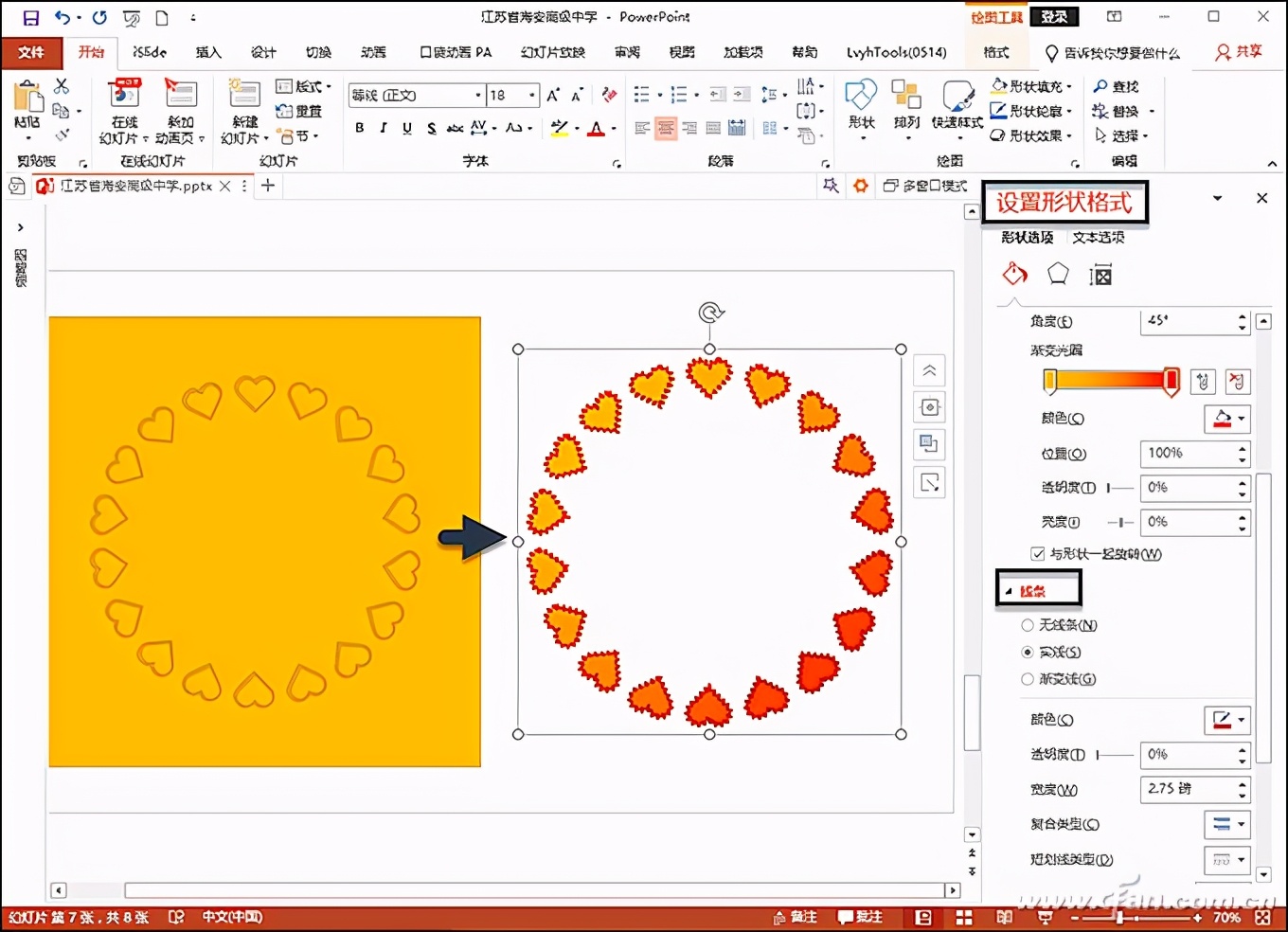This screenshot has height=932, width=1288.
Task: Click the Replace button
Action: (x=1118, y=111)
